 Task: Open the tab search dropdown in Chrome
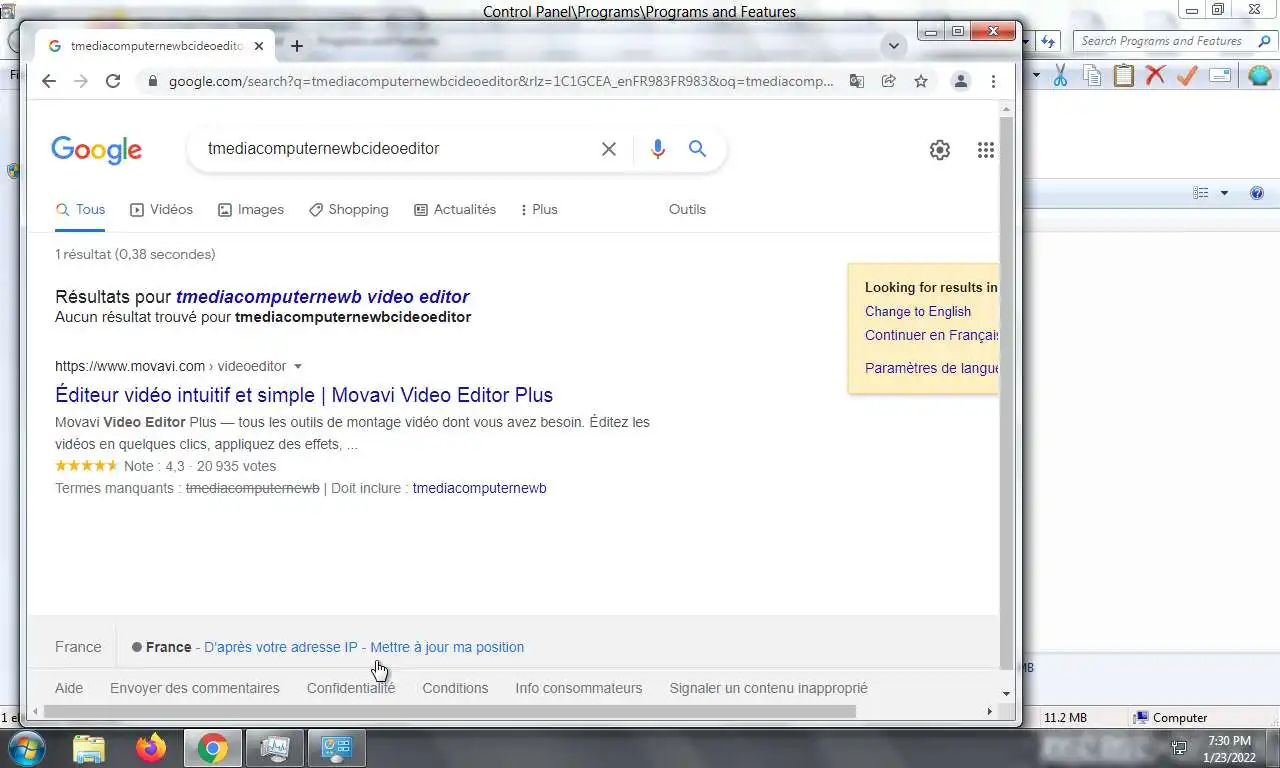(894, 46)
